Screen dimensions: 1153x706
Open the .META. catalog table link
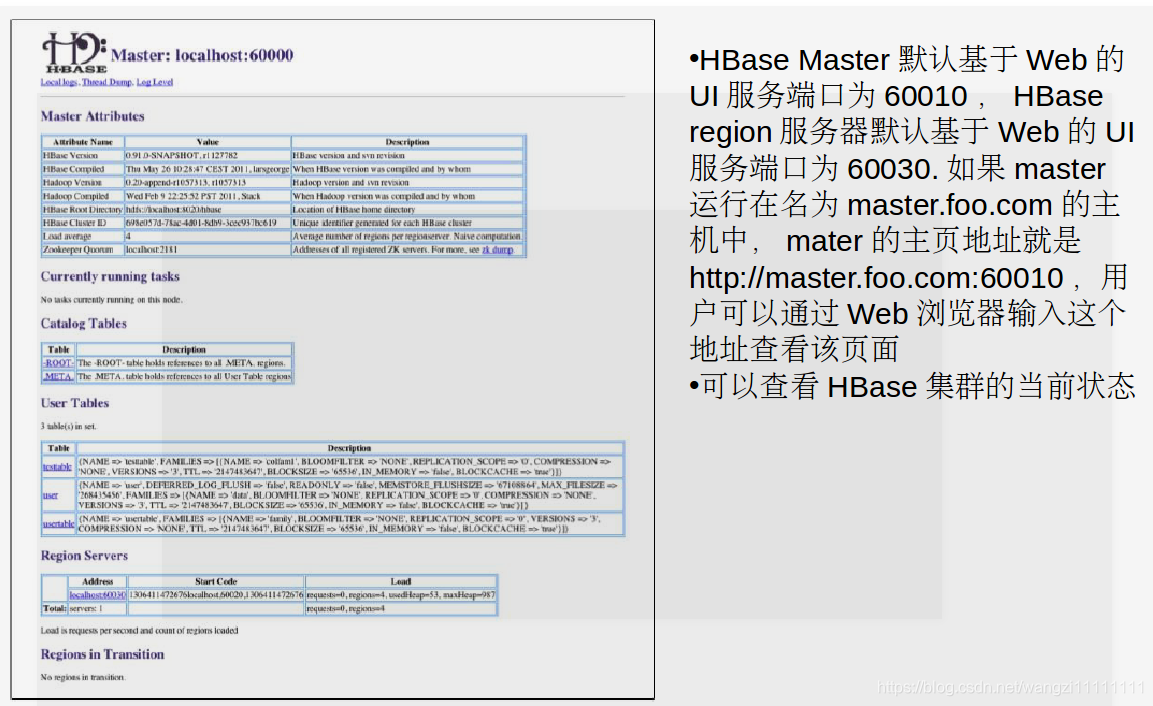click(x=58, y=376)
